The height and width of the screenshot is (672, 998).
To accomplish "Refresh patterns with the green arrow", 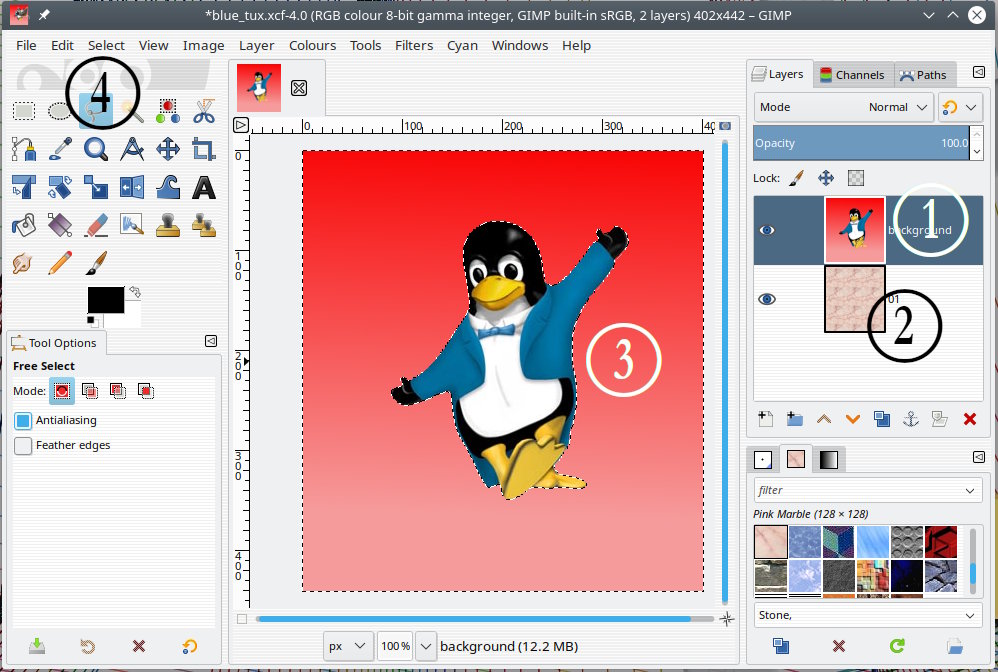I will tap(897, 646).
